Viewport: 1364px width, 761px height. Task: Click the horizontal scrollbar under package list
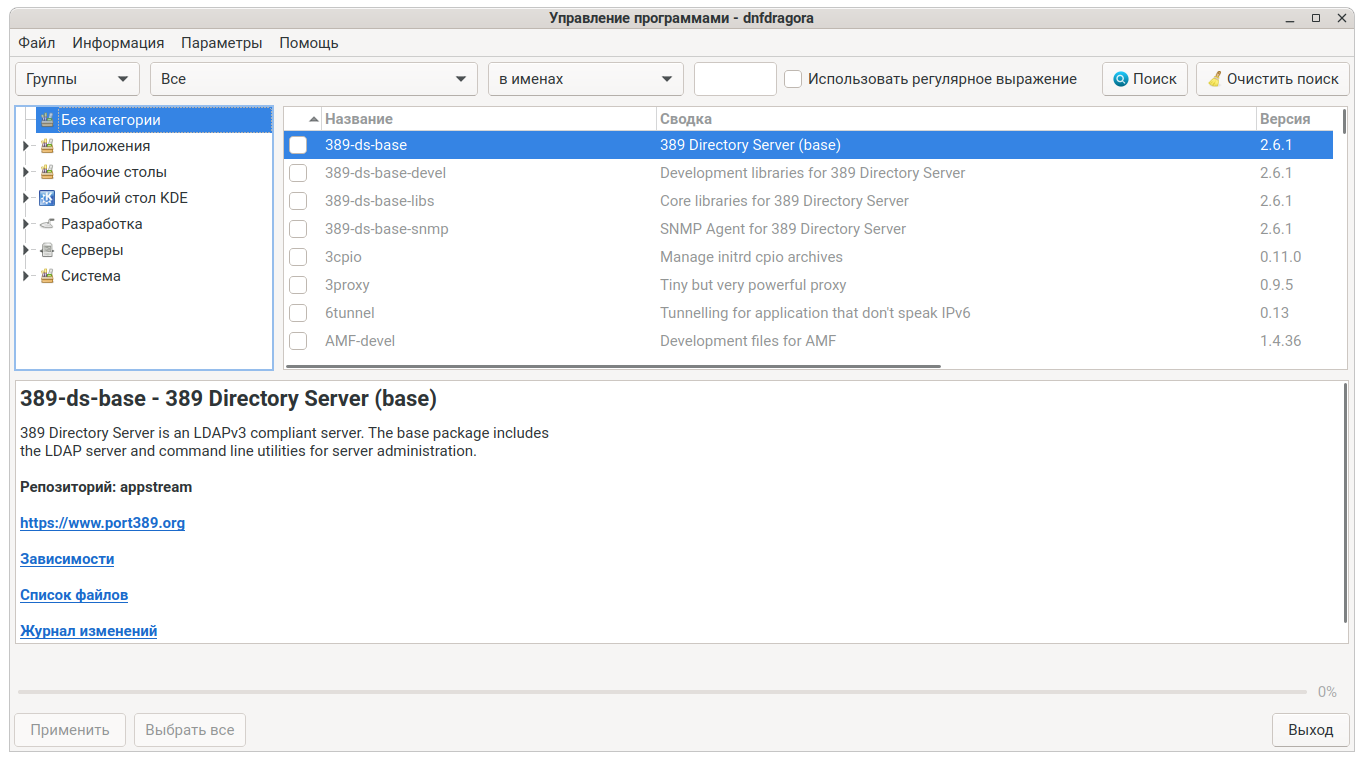coord(613,366)
